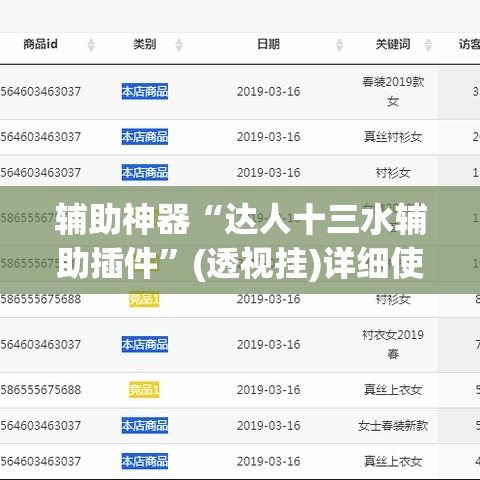Click id 564603463037 in 真丝衬衫女 row
This screenshot has height=480, width=480.
coord(40,137)
